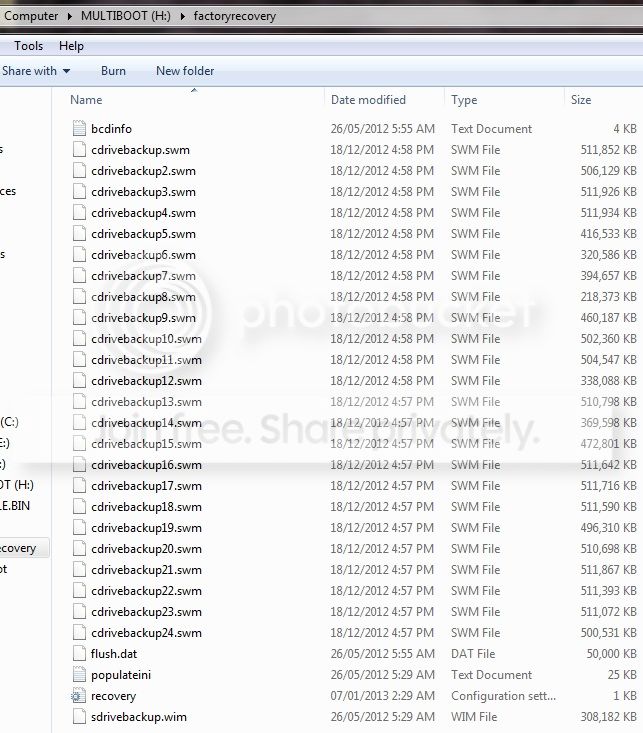Viewport: 643px width, 733px height.
Task: Click the cdrivebackup9.swm file icon
Action: [79, 318]
